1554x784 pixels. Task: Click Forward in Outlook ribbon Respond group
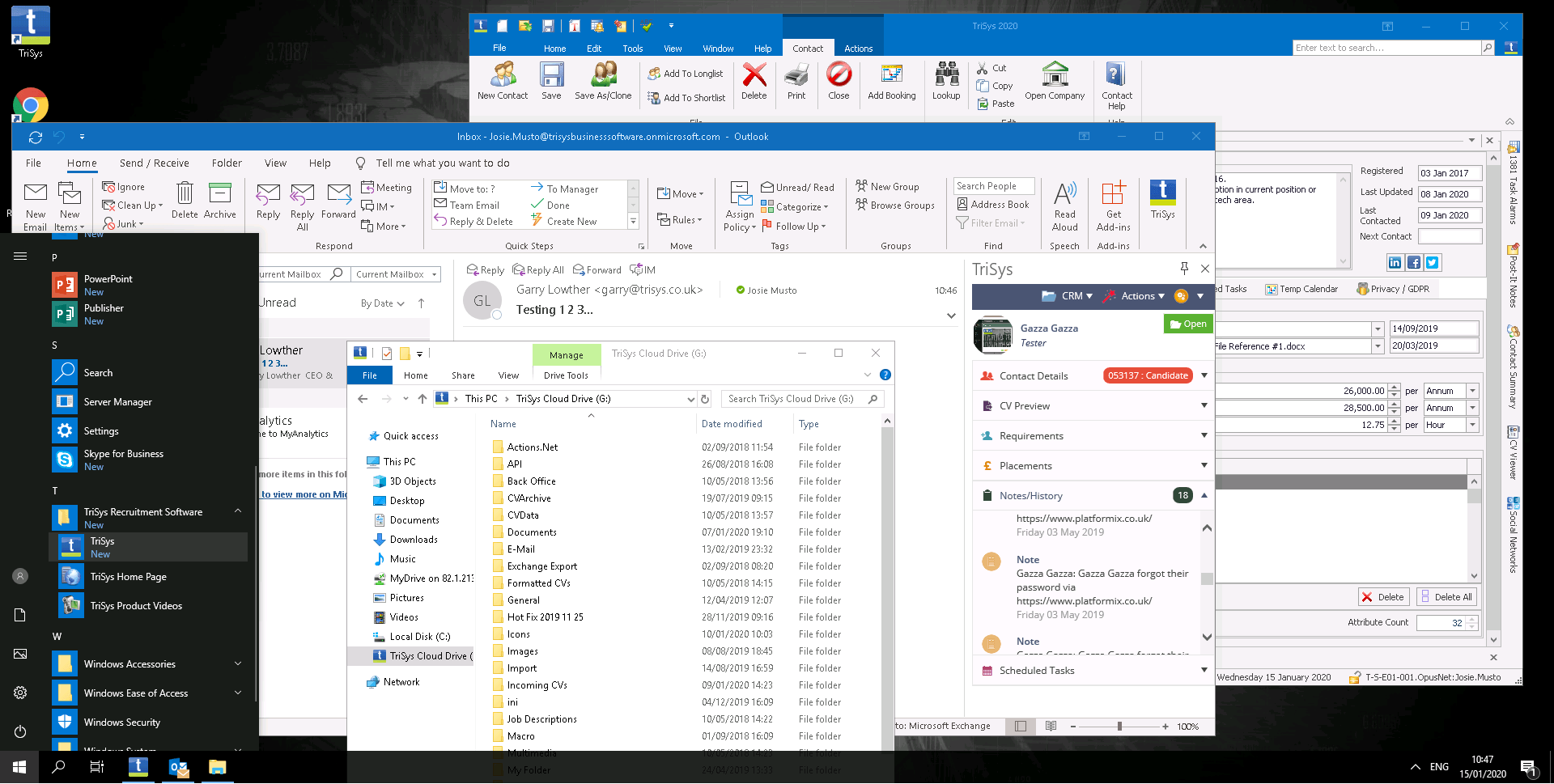338,201
